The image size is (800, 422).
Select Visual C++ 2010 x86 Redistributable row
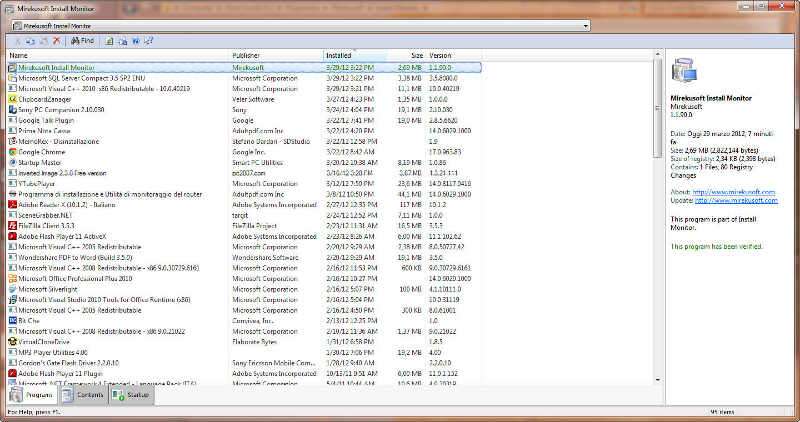click(244, 88)
